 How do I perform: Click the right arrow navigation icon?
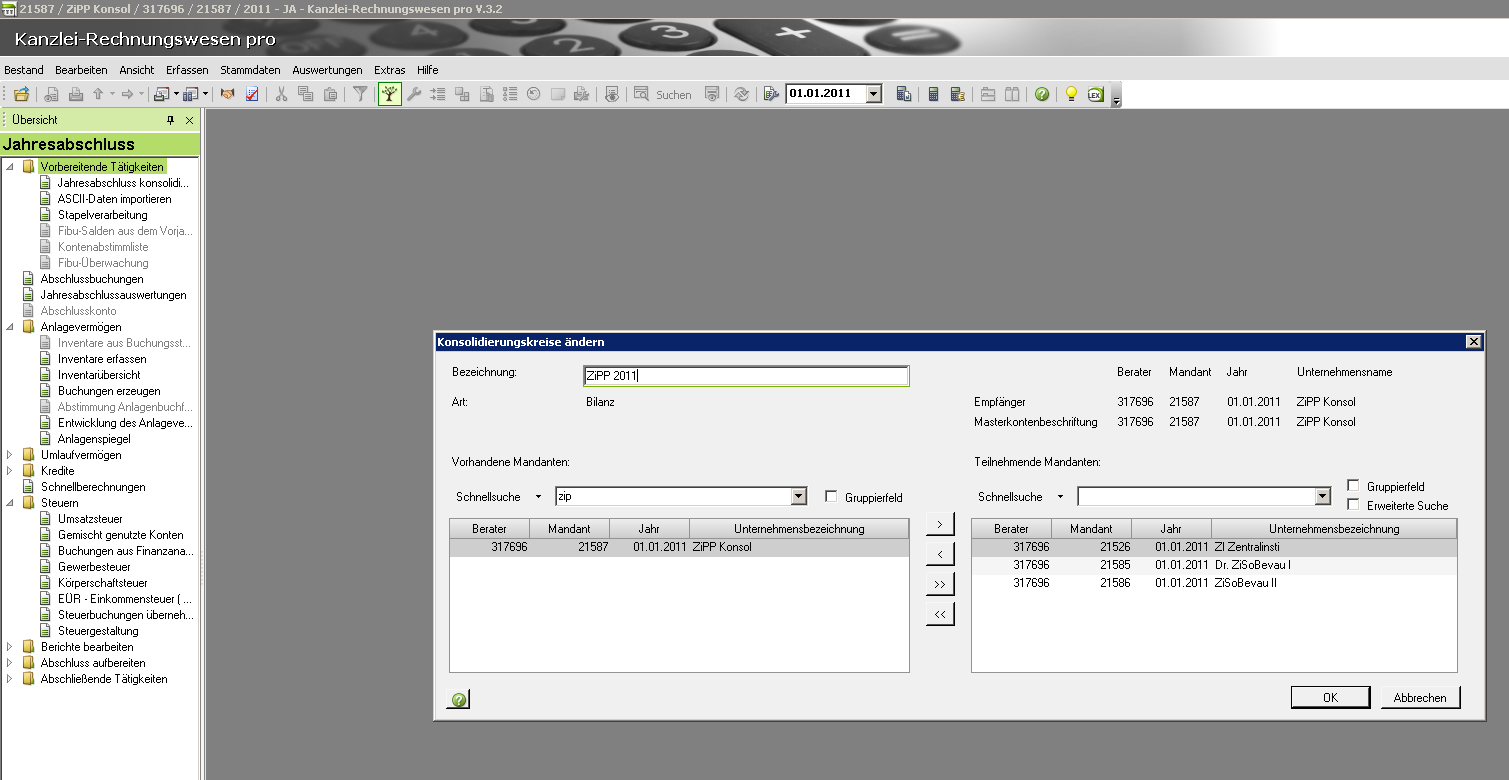(127, 94)
